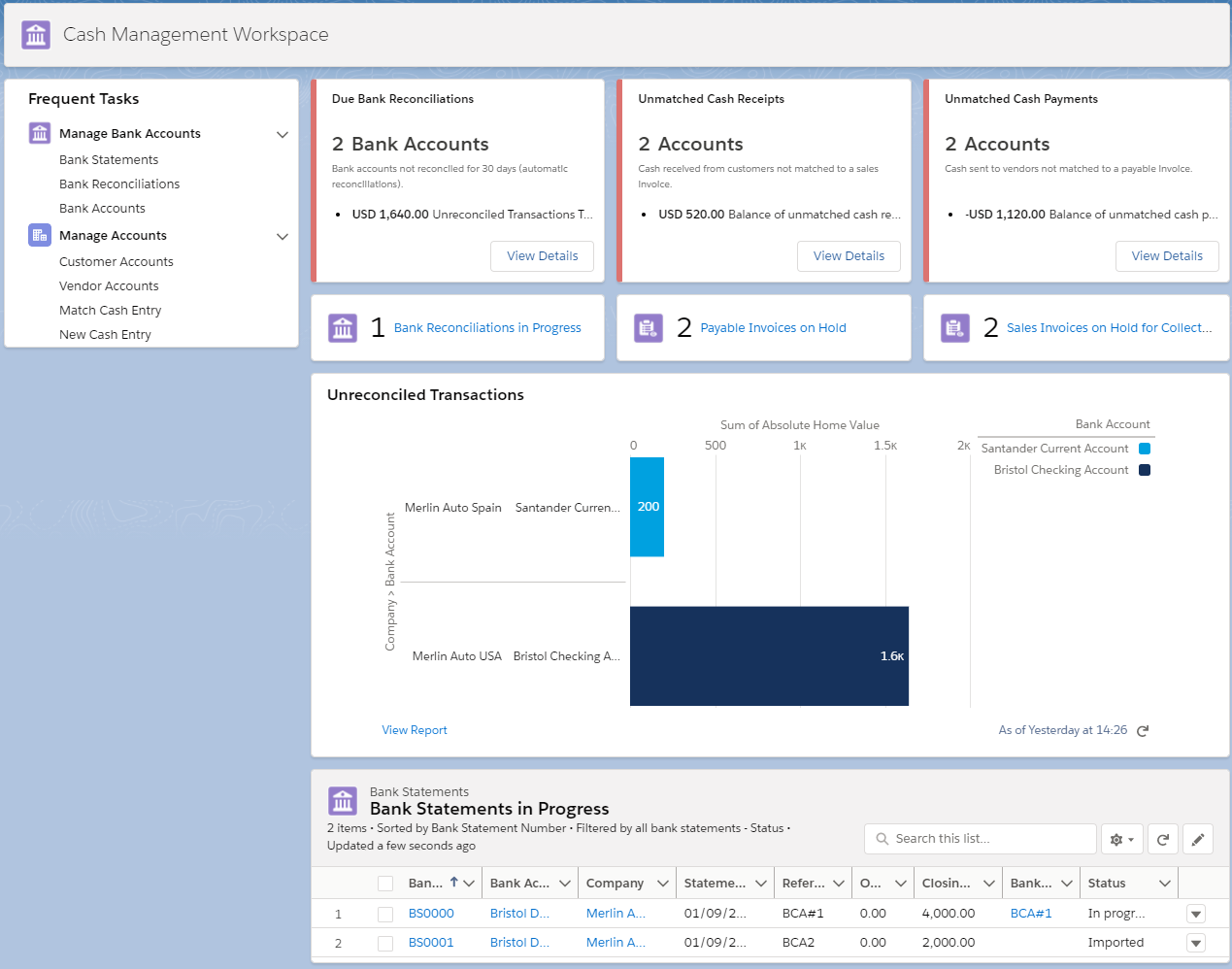Viewport: 1232px width, 969px height.
Task: Open row actions dropdown for BS0000
Action: 1196,914
